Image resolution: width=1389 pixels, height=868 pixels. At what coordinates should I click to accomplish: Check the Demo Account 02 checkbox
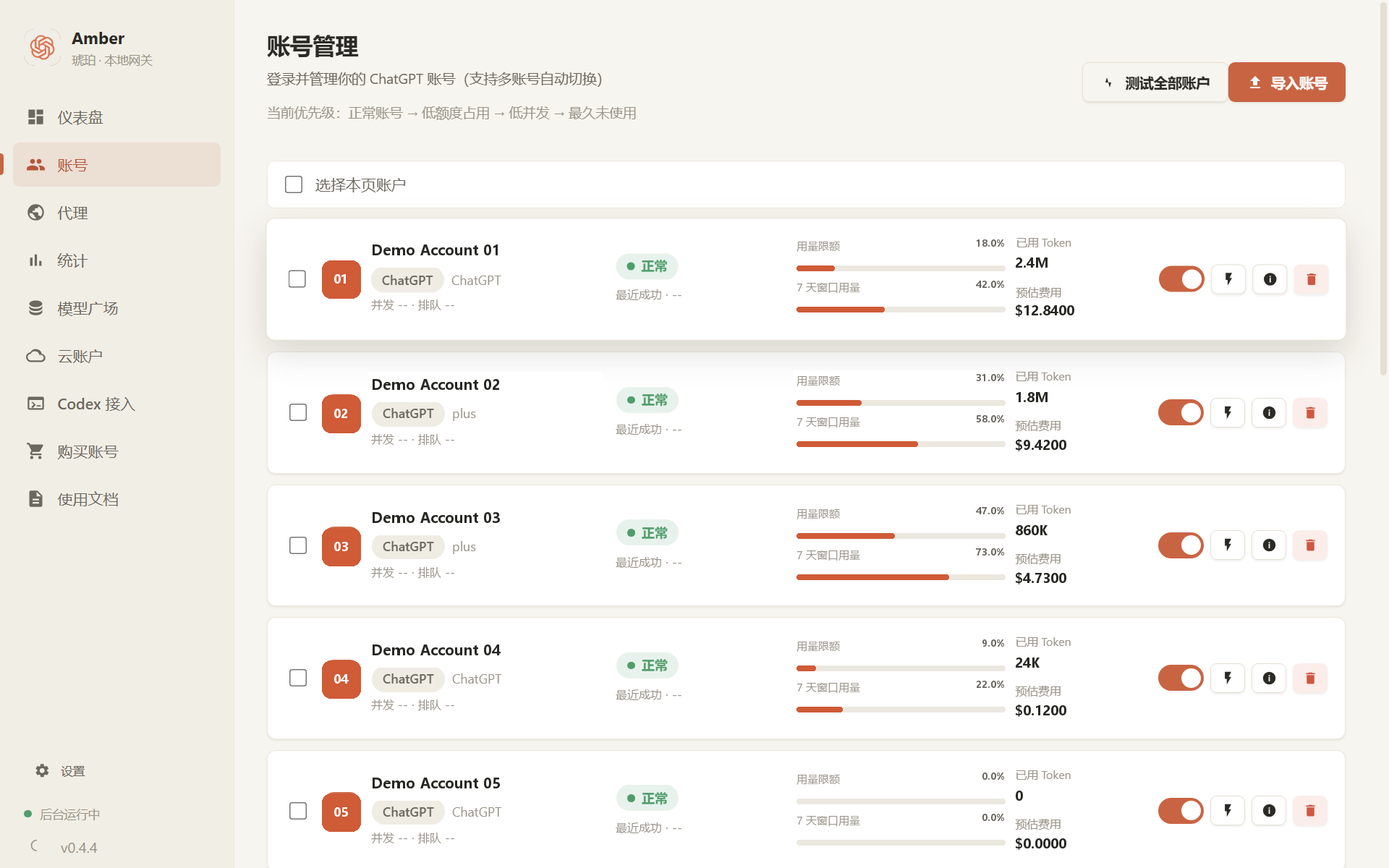pos(298,412)
